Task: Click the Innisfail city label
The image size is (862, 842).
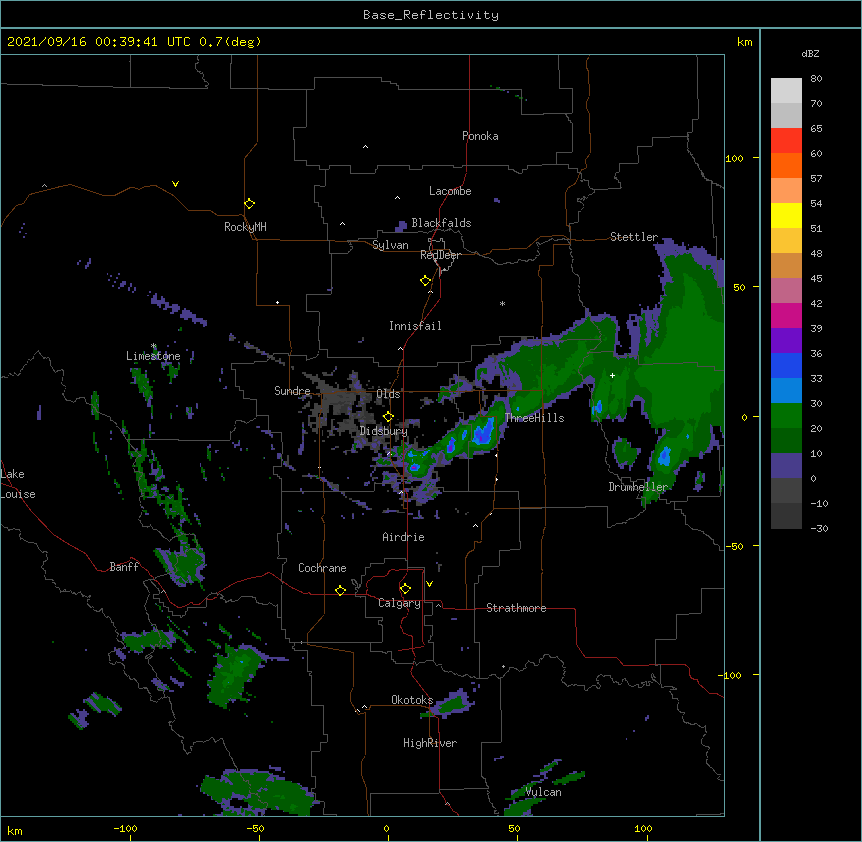Action: [x=415, y=326]
